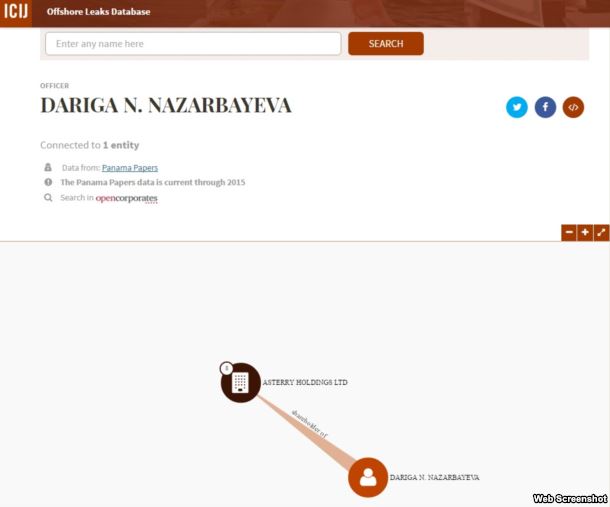Viewport: 610px width, 507px height.
Task: Click the 'DARIGA N. NAZARBAYEVA' graph node label
Action: point(435,477)
